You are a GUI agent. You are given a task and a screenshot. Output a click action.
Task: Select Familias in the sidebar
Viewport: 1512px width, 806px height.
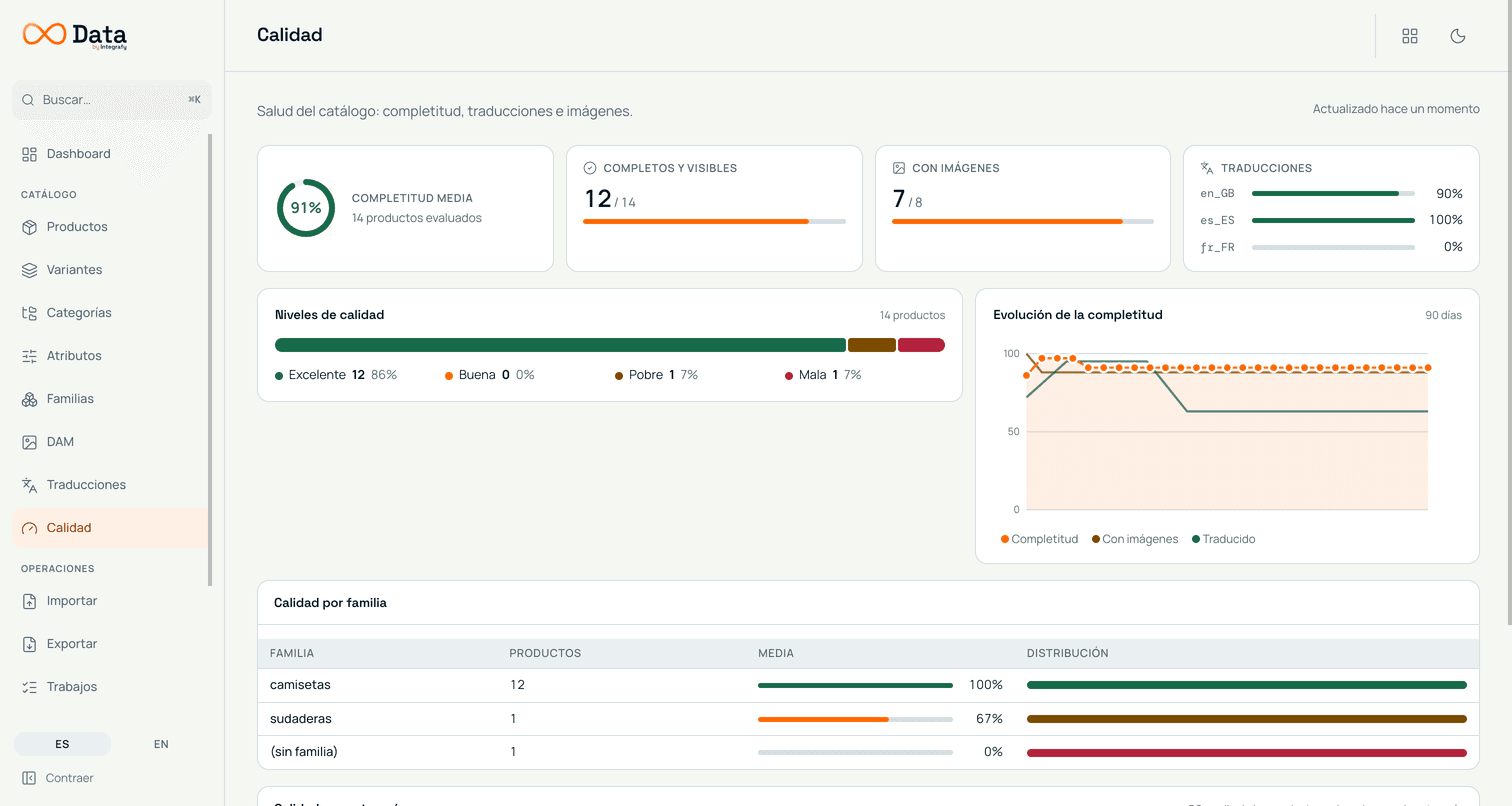pos(110,399)
